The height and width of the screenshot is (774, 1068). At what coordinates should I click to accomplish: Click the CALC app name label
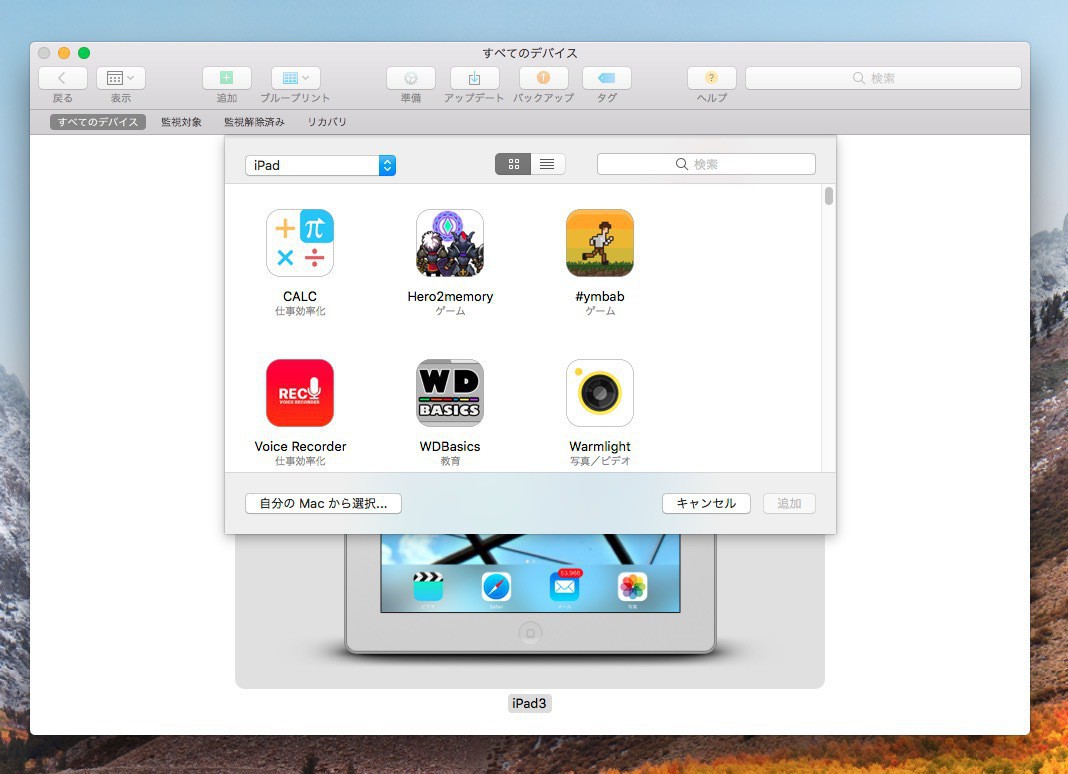pyautogui.click(x=300, y=296)
